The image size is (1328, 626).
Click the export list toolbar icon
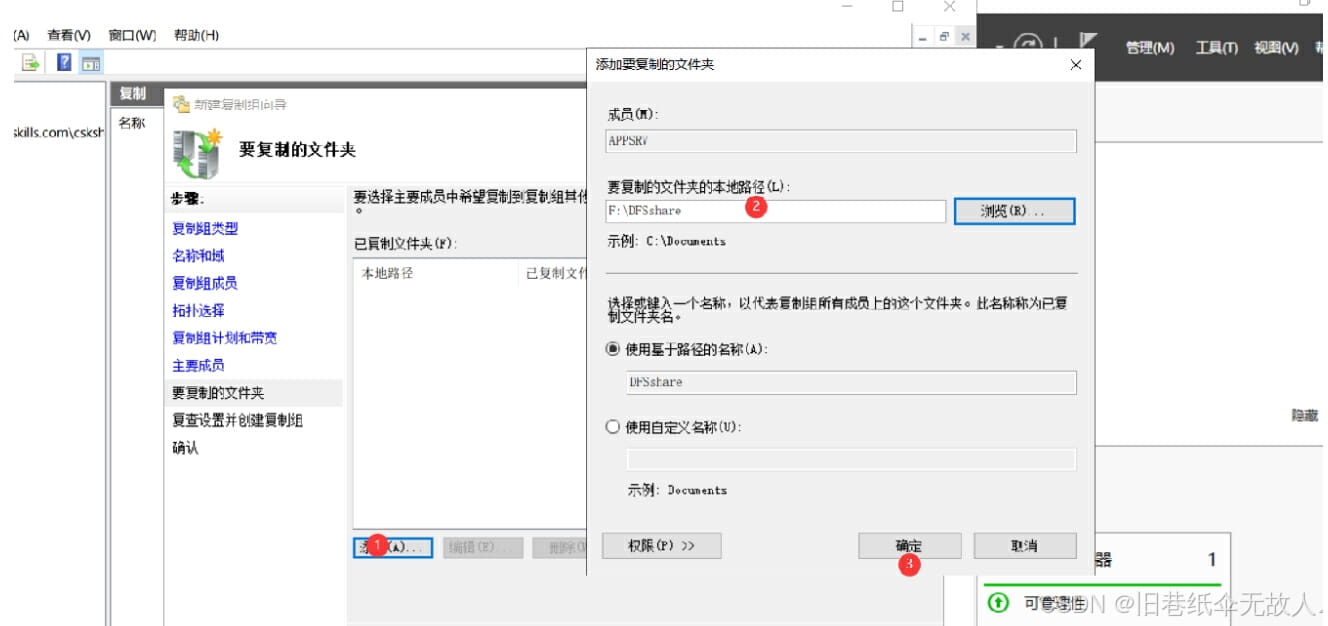[31, 62]
